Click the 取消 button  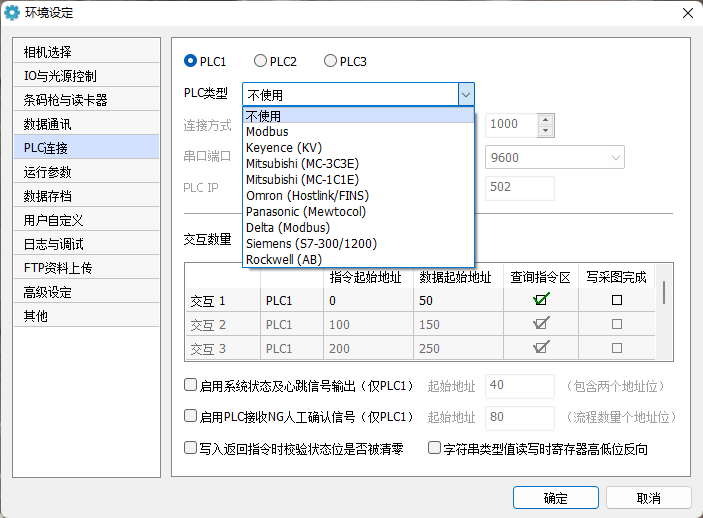pos(648,498)
